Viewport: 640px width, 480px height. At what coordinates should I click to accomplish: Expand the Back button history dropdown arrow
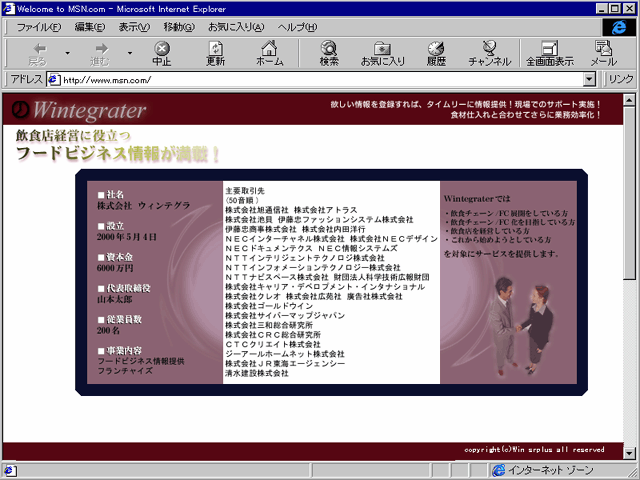67,53
